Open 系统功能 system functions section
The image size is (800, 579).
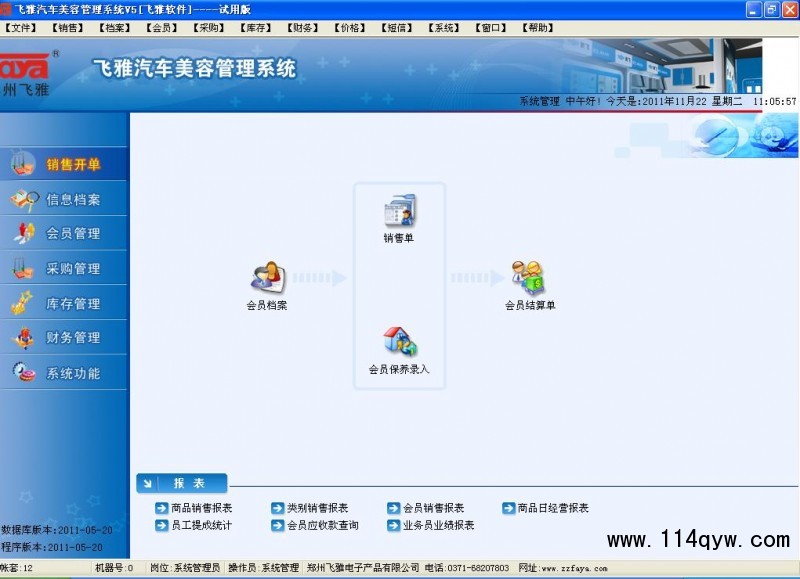click(72, 373)
